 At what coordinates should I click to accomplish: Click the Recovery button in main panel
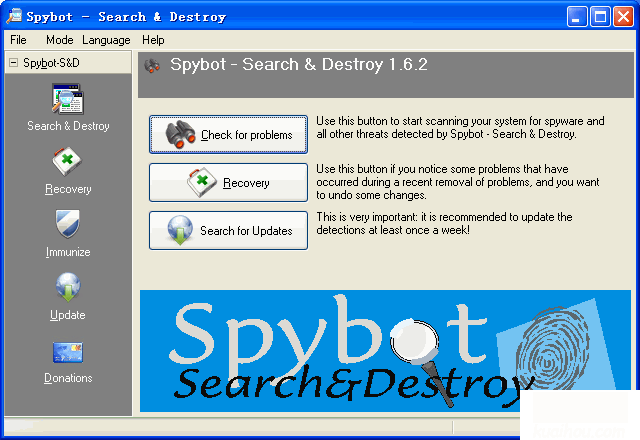click(x=228, y=182)
